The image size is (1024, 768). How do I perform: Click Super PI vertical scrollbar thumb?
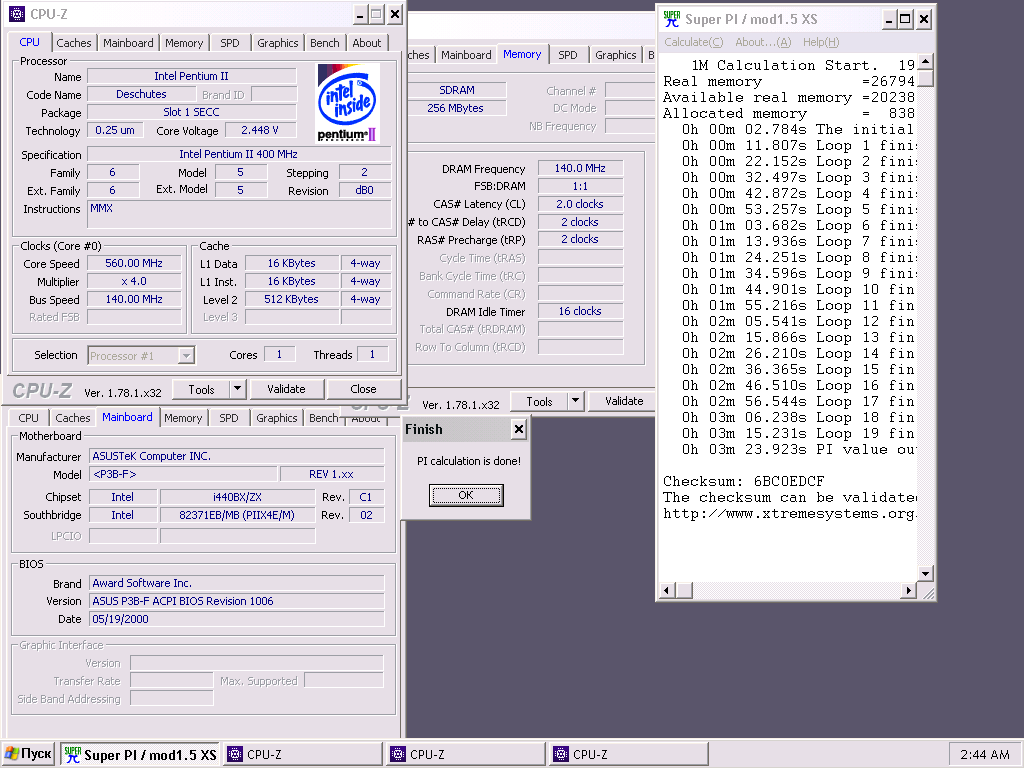(925, 78)
